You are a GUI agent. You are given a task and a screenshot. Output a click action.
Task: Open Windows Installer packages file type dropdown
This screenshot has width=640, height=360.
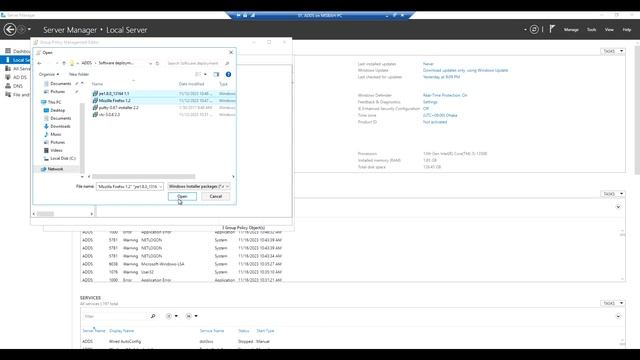199,187
